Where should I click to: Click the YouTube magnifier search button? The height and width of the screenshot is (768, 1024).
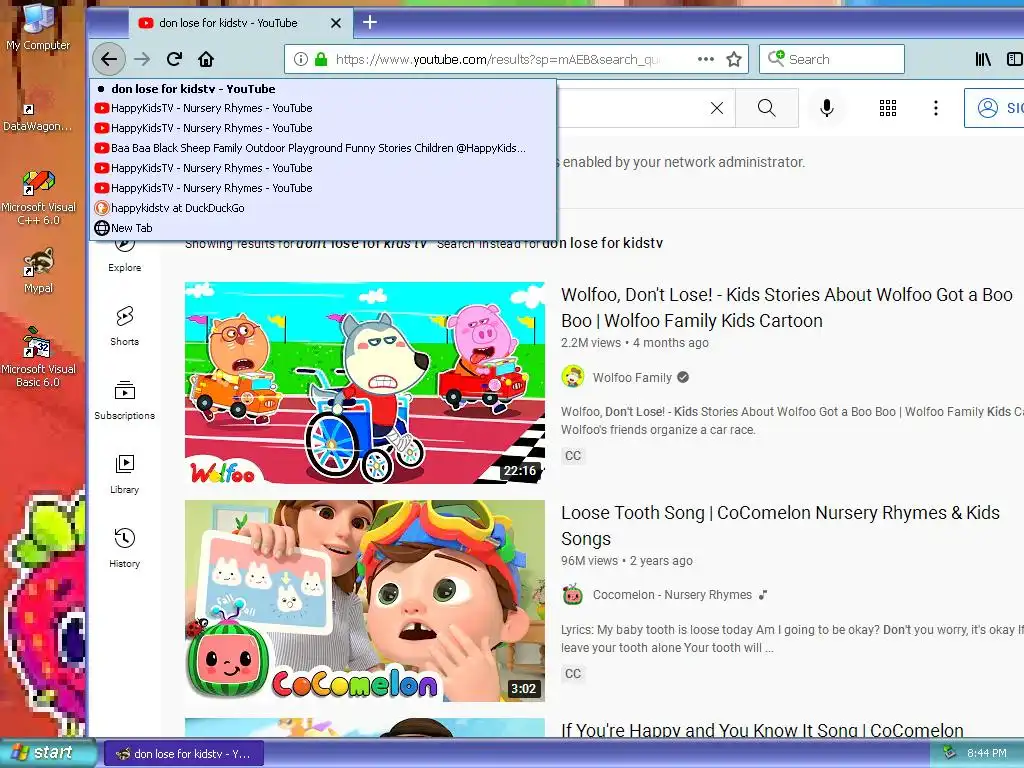click(767, 108)
